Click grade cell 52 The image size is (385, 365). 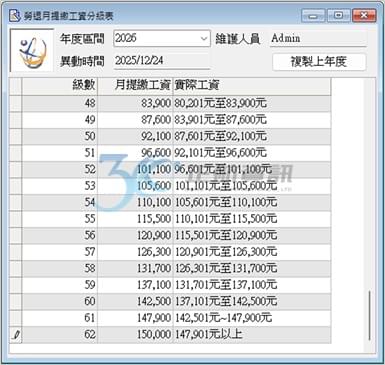60,169
